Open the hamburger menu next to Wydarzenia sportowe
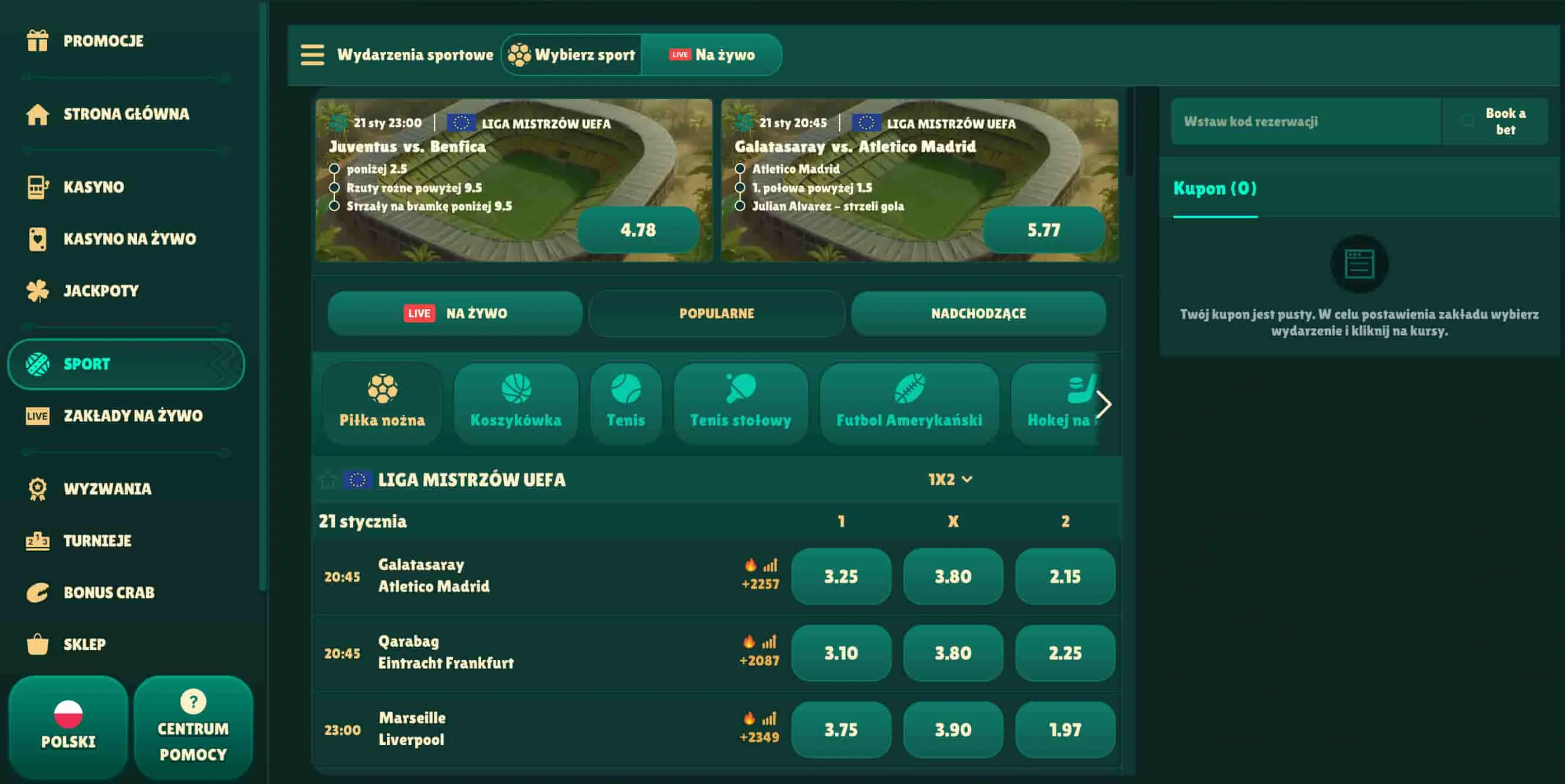Image resolution: width=1565 pixels, height=784 pixels. pyautogui.click(x=313, y=55)
